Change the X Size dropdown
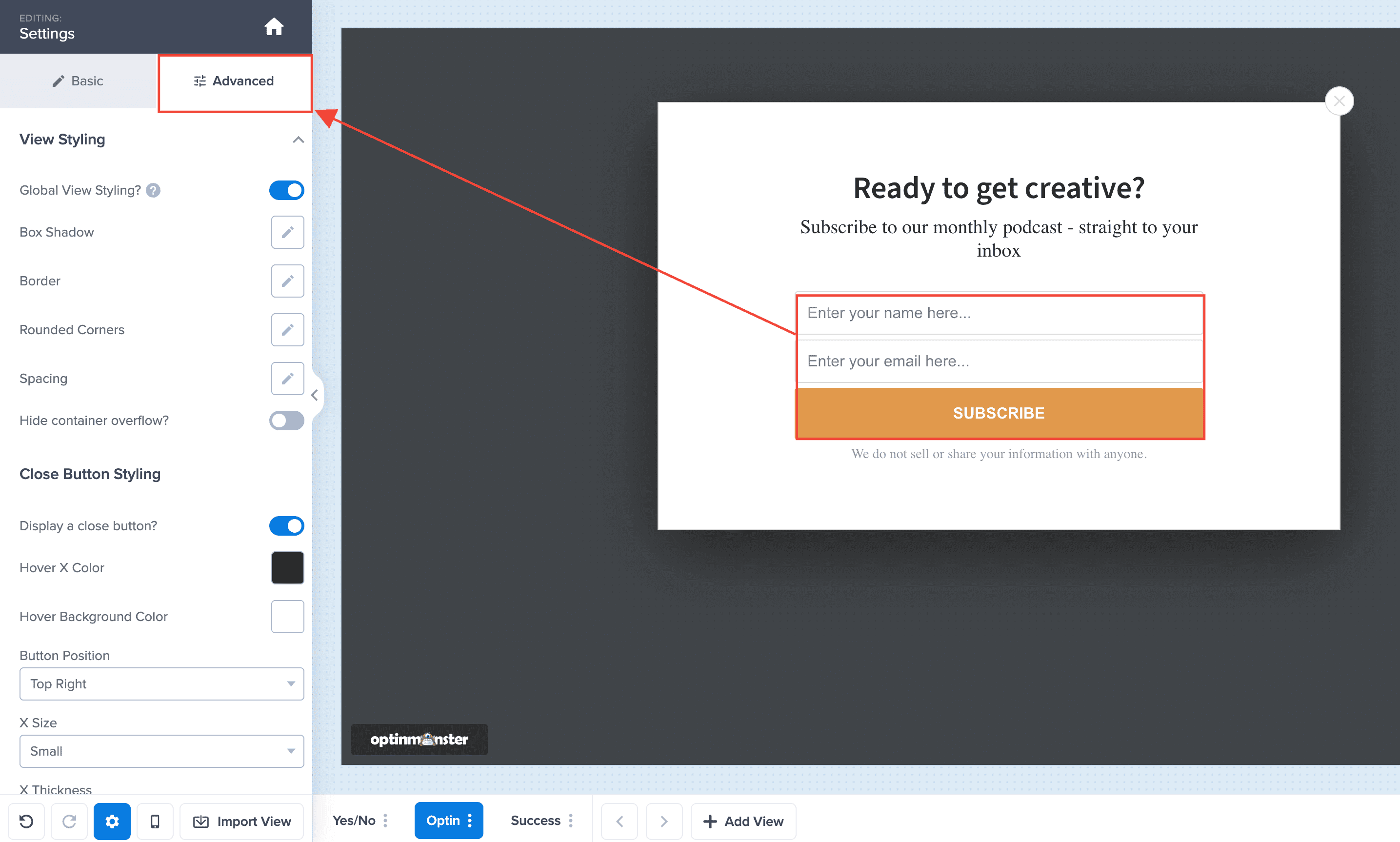Screen dimensions: 1400x842 tap(161, 751)
